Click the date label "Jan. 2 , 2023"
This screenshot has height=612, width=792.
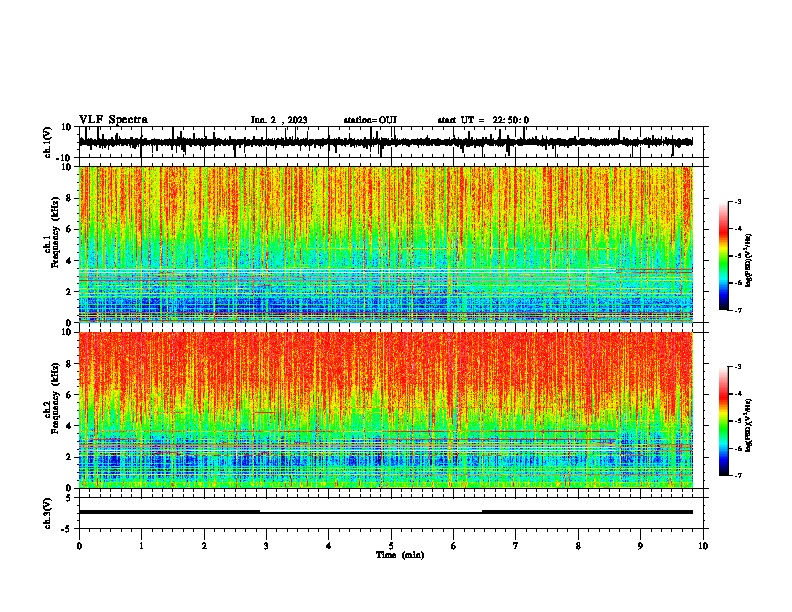click(279, 120)
